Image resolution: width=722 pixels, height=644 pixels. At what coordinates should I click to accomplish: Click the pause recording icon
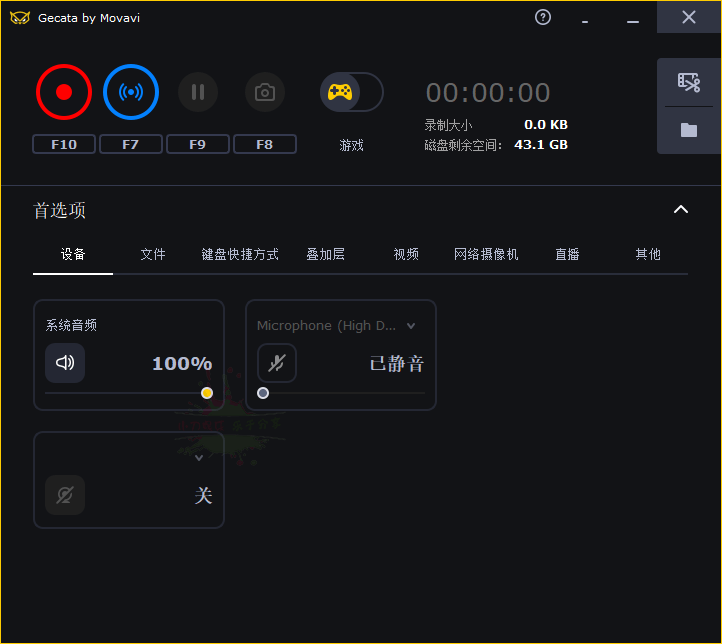[198, 92]
